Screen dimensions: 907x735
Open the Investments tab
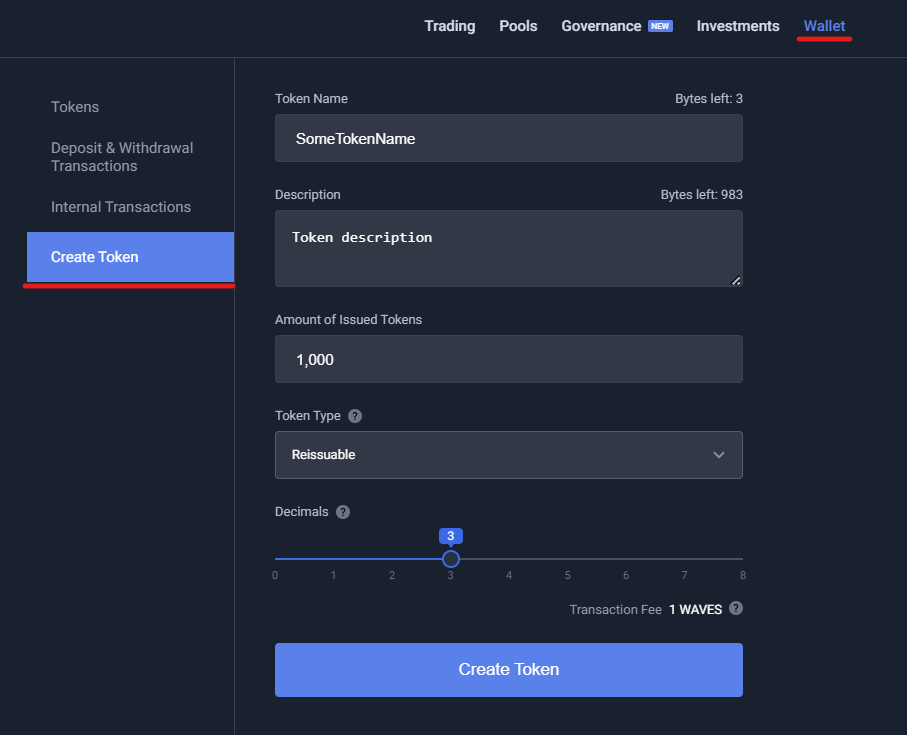point(738,26)
